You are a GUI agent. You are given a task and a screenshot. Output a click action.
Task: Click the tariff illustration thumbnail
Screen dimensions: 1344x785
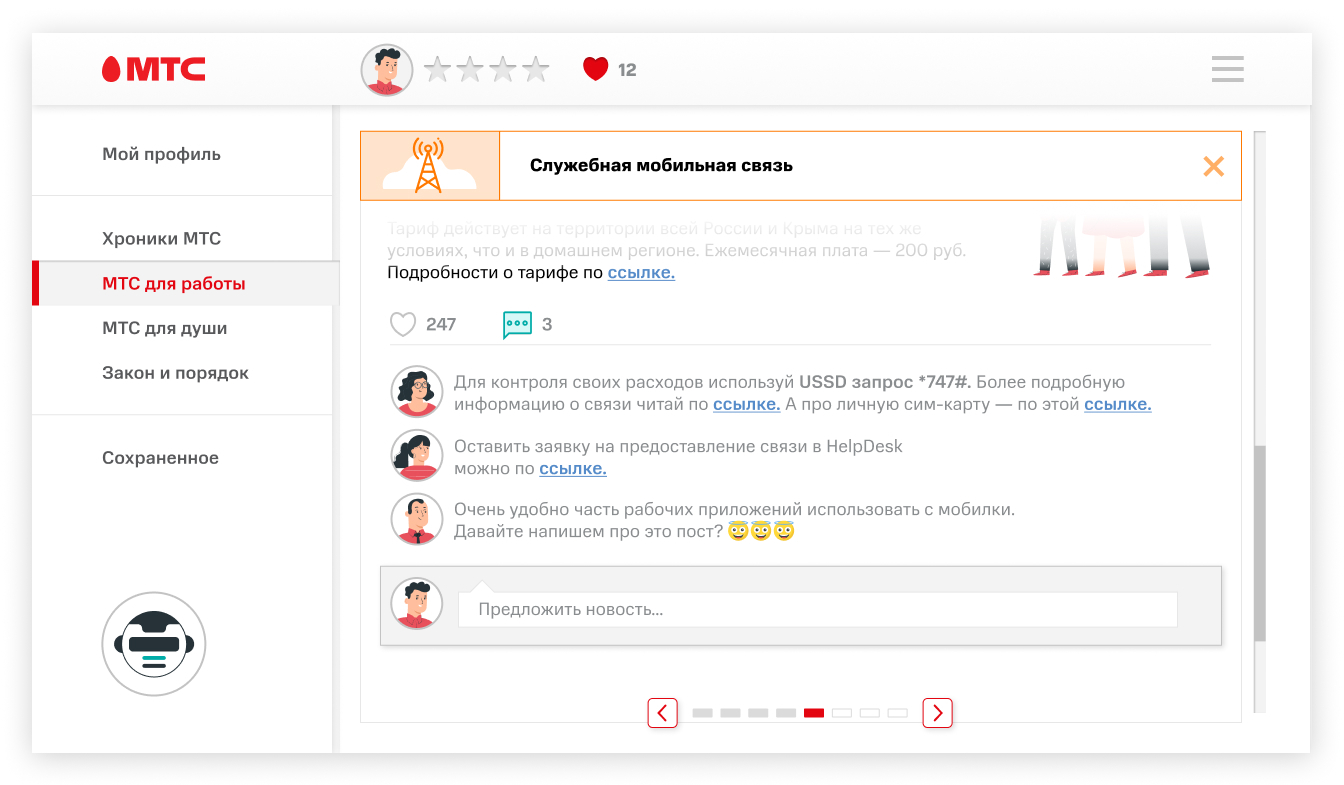(x=1124, y=247)
